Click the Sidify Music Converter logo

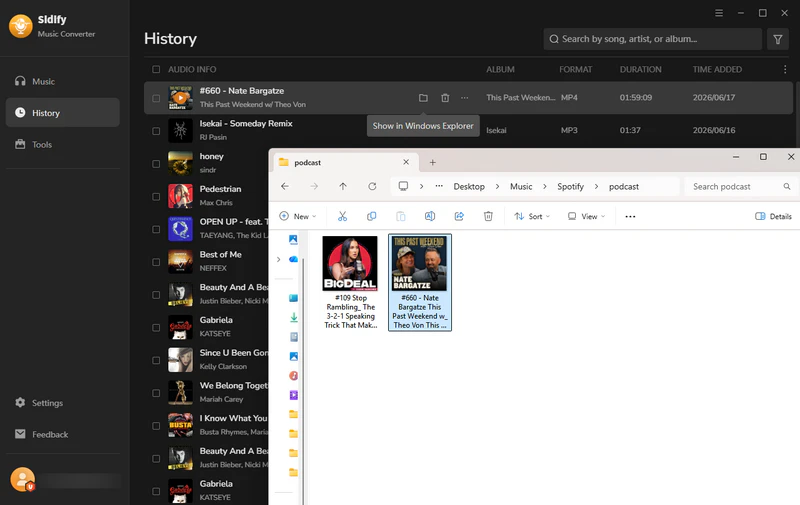(x=20, y=26)
